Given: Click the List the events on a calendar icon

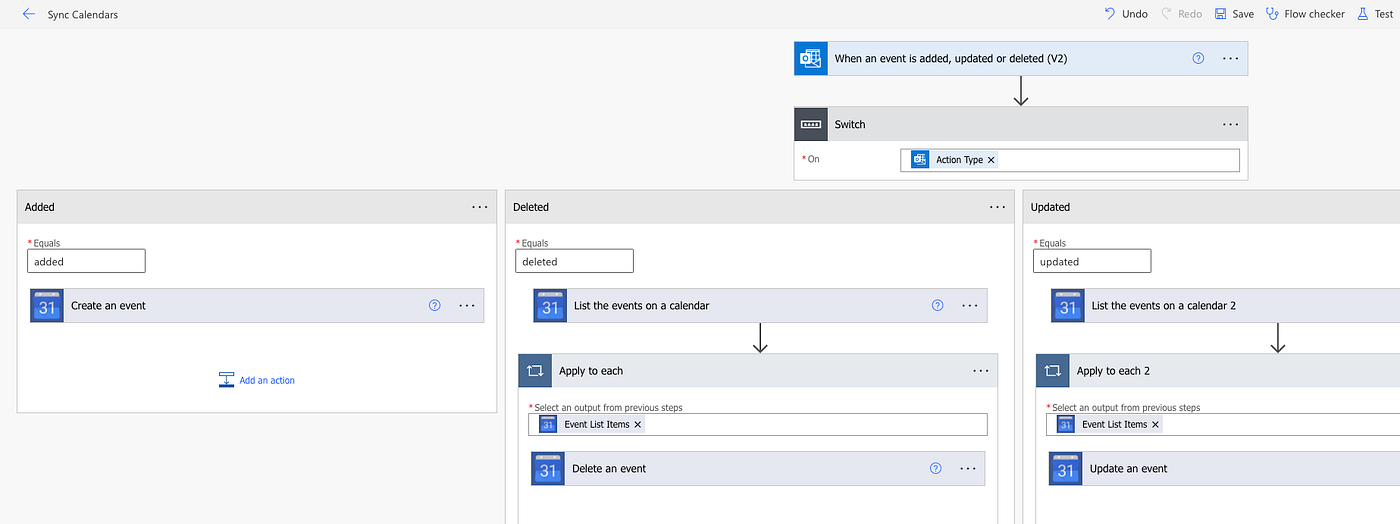Looking at the screenshot, I should pos(550,306).
